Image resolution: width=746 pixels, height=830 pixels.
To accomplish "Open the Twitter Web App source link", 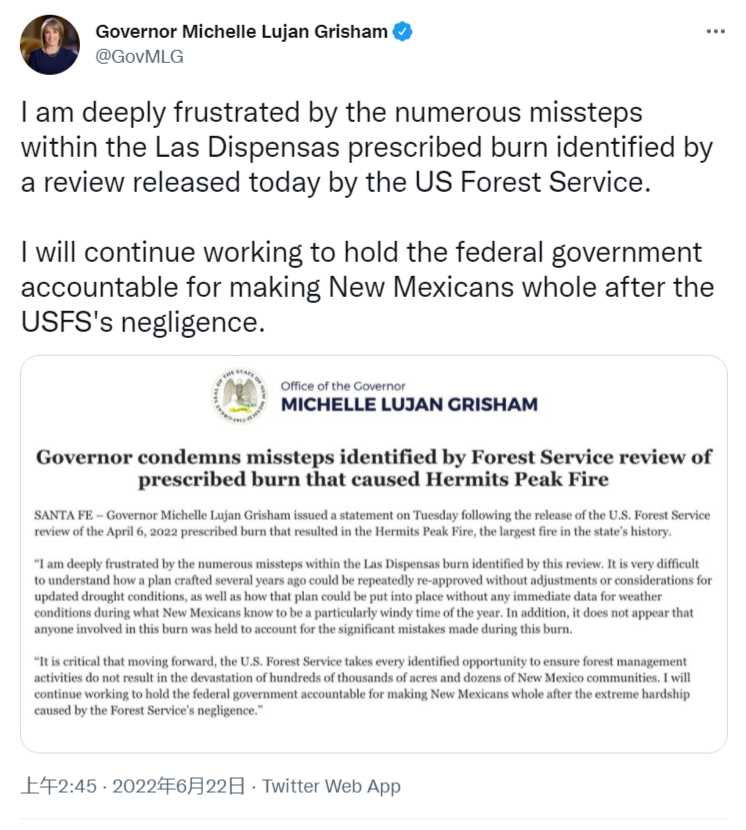I will [332, 786].
